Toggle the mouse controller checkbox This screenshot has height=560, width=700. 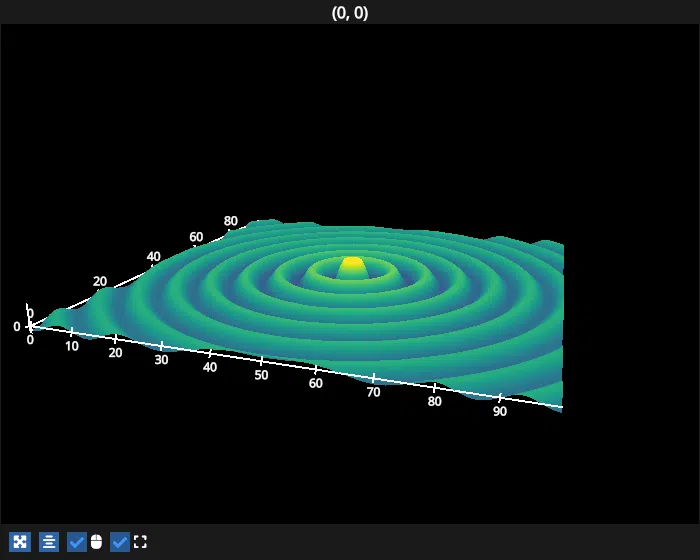click(77, 542)
